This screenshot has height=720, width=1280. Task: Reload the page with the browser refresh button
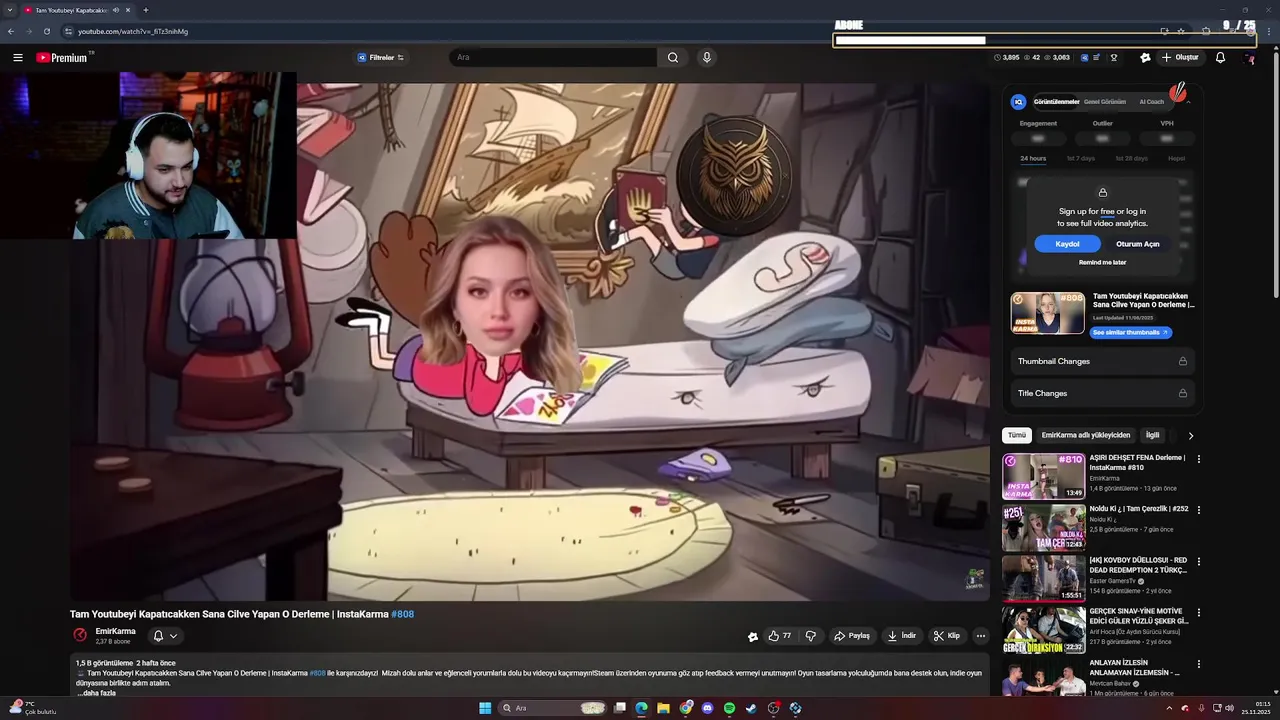[46, 31]
